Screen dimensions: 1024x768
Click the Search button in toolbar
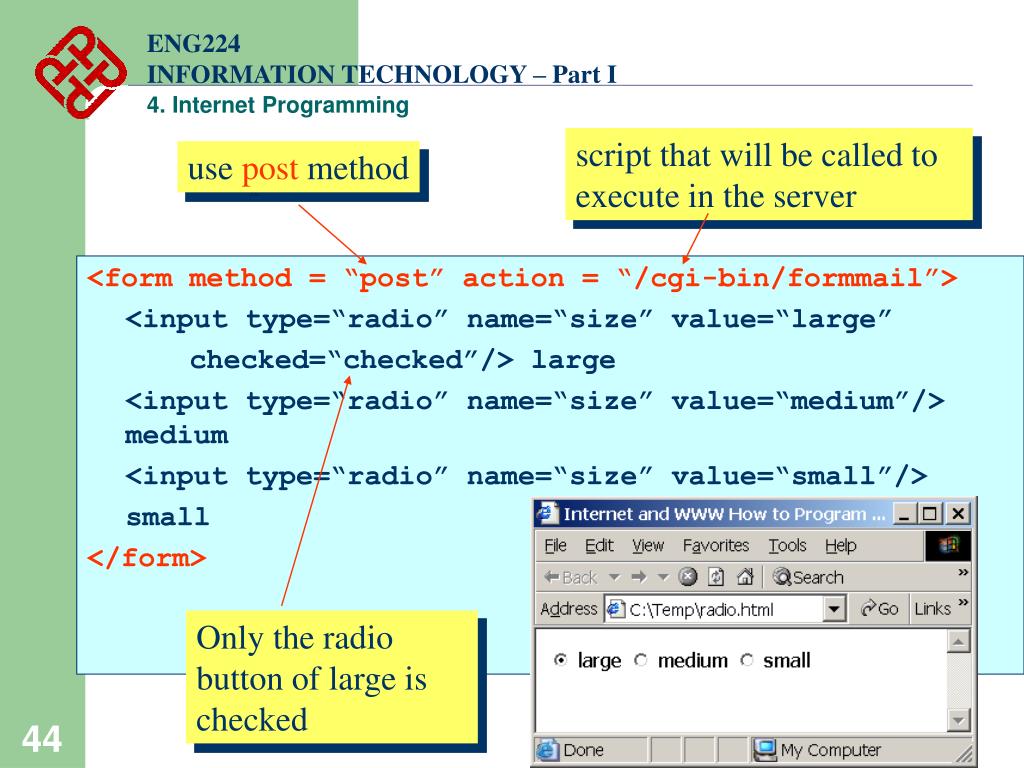808,577
